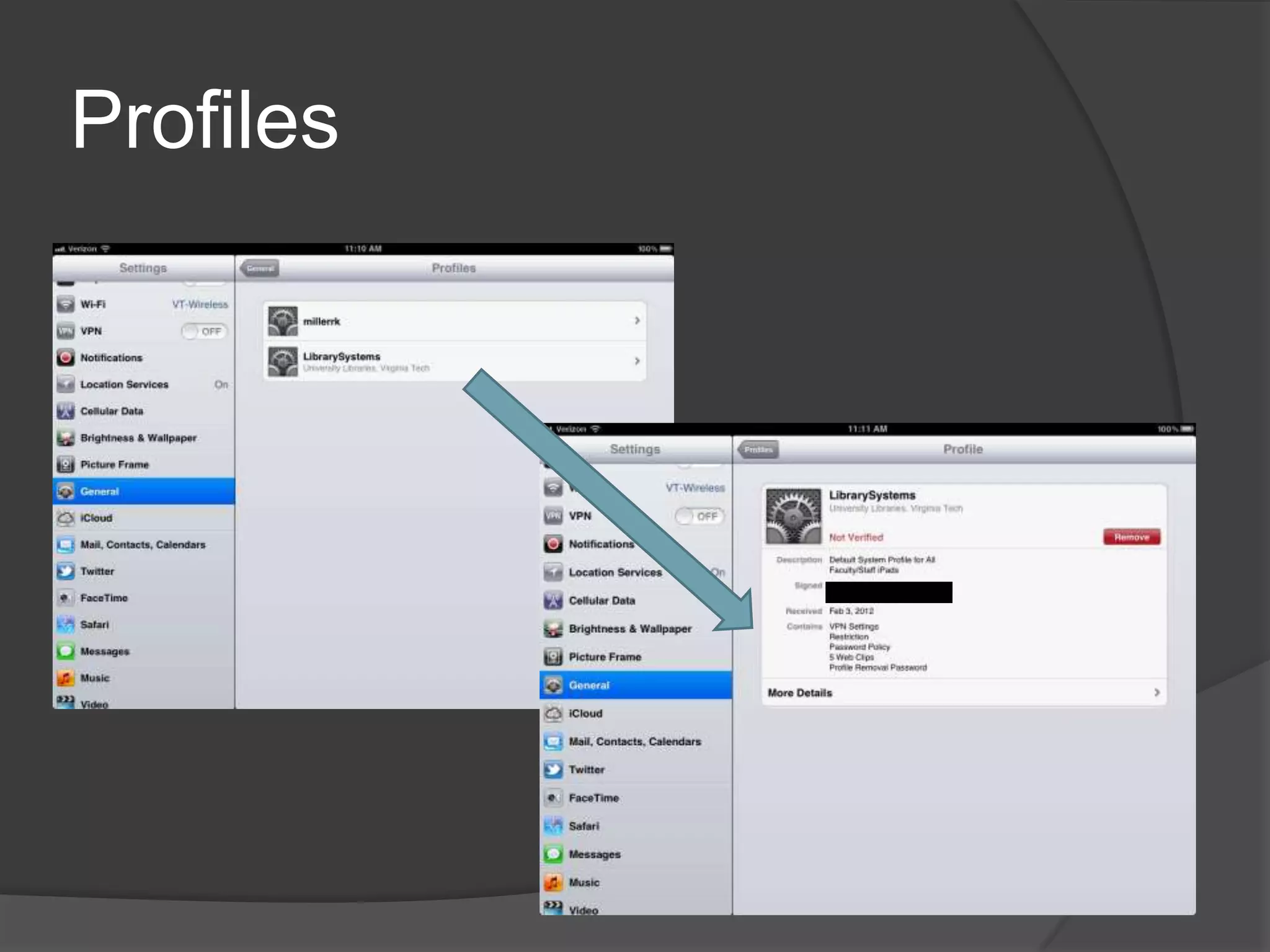The width and height of the screenshot is (1270, 952).
Task: Expand More Details chevron
Action: click(1157, 692)
